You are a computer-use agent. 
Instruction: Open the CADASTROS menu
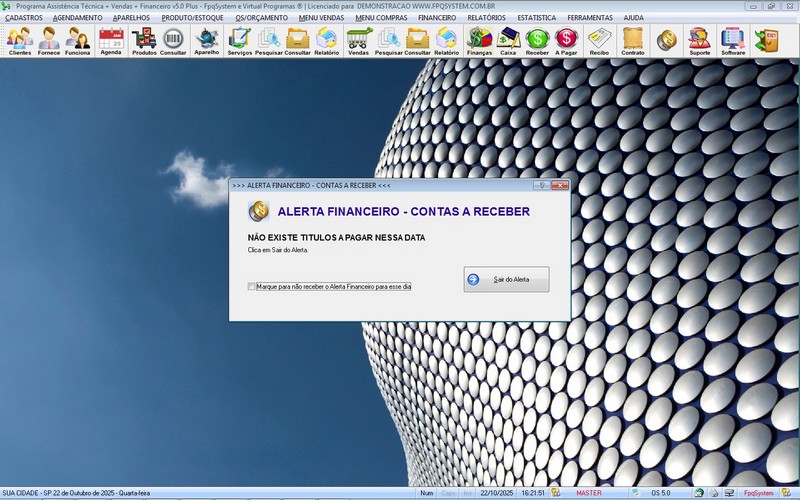(24, 17)
